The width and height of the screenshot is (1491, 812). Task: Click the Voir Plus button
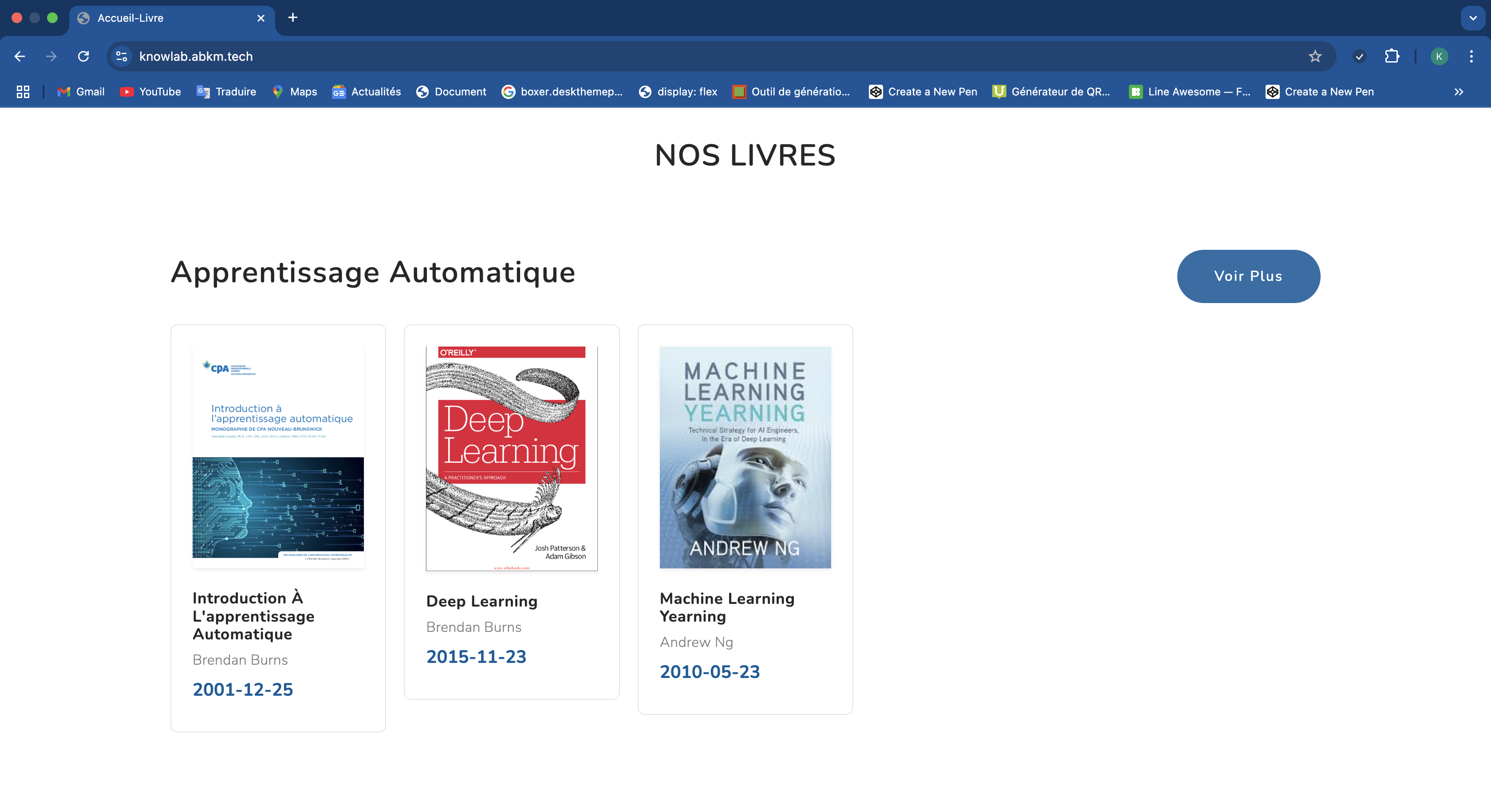(1248, 276)
